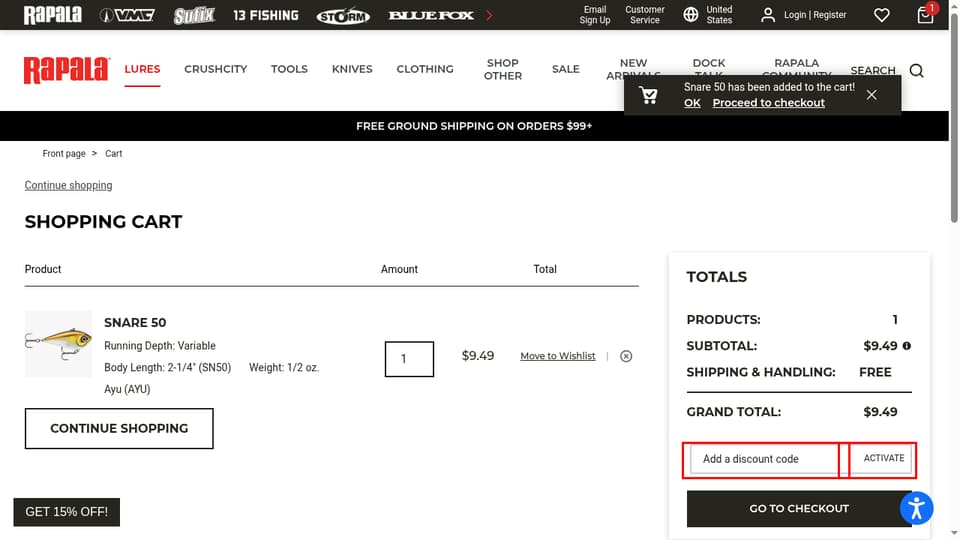Click the Go to Checkout button
The width and height of the screenshot is (960, 540).
pyautogui.click(x=799, y=509)
